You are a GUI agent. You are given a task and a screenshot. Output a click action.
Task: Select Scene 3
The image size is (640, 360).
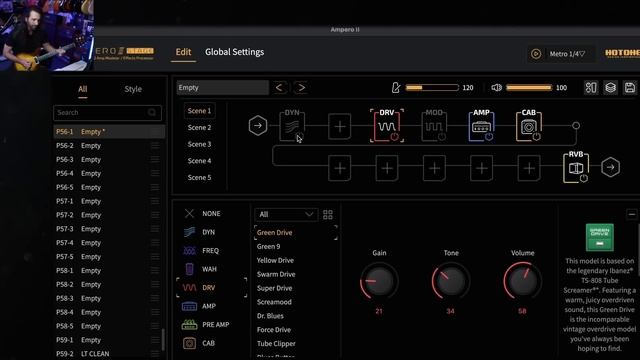200,144
